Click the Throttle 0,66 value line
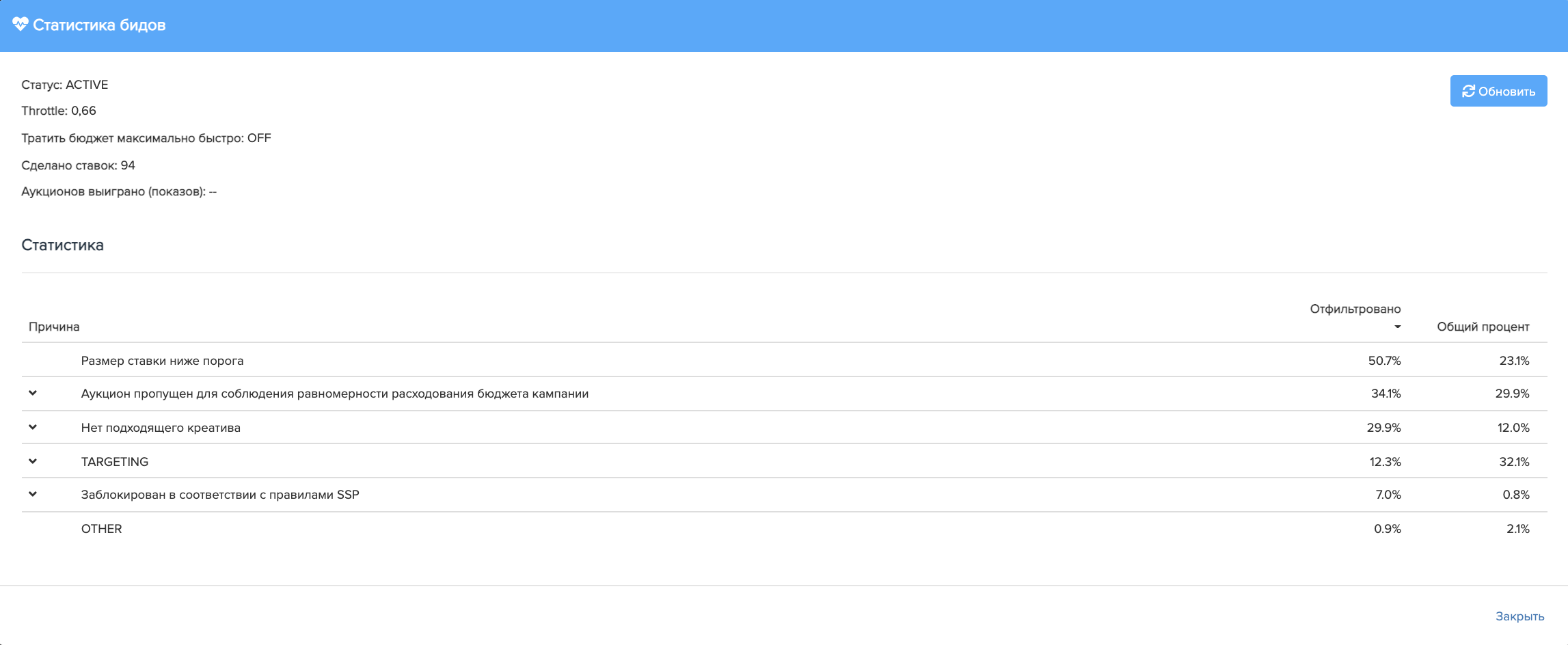1568x645 pixels. point(59,111)
